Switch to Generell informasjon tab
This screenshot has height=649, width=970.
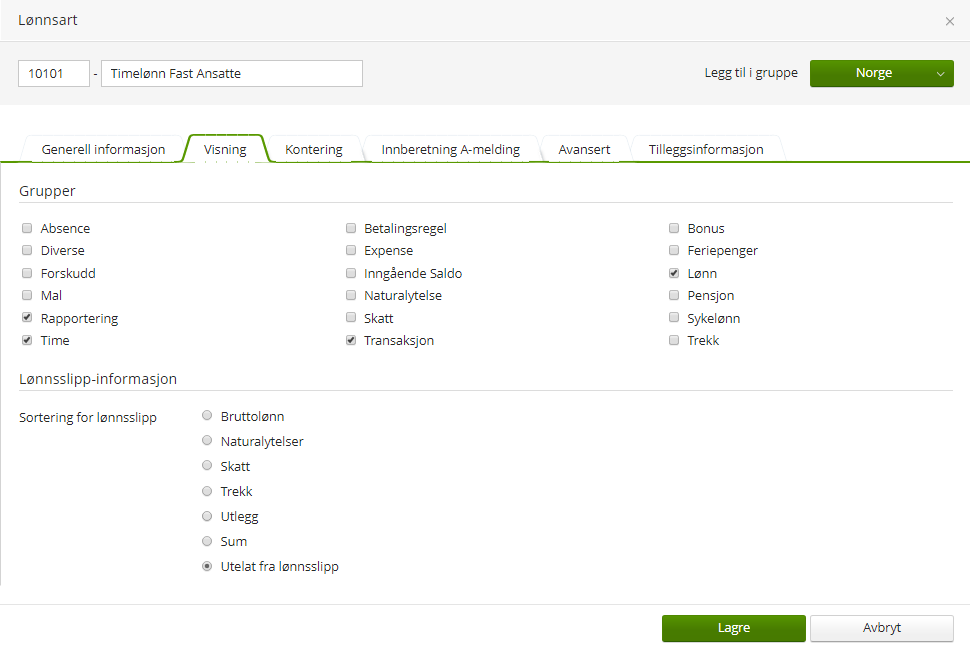tap(103, 149)
